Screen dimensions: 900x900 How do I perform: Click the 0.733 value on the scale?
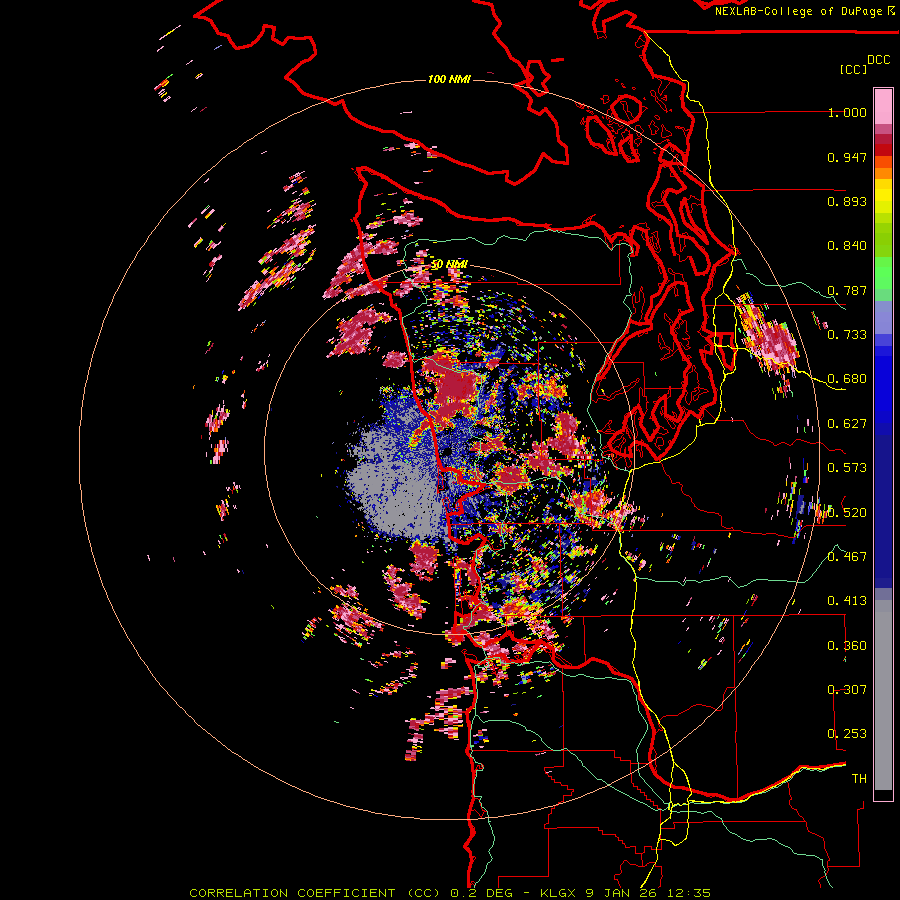847,335
